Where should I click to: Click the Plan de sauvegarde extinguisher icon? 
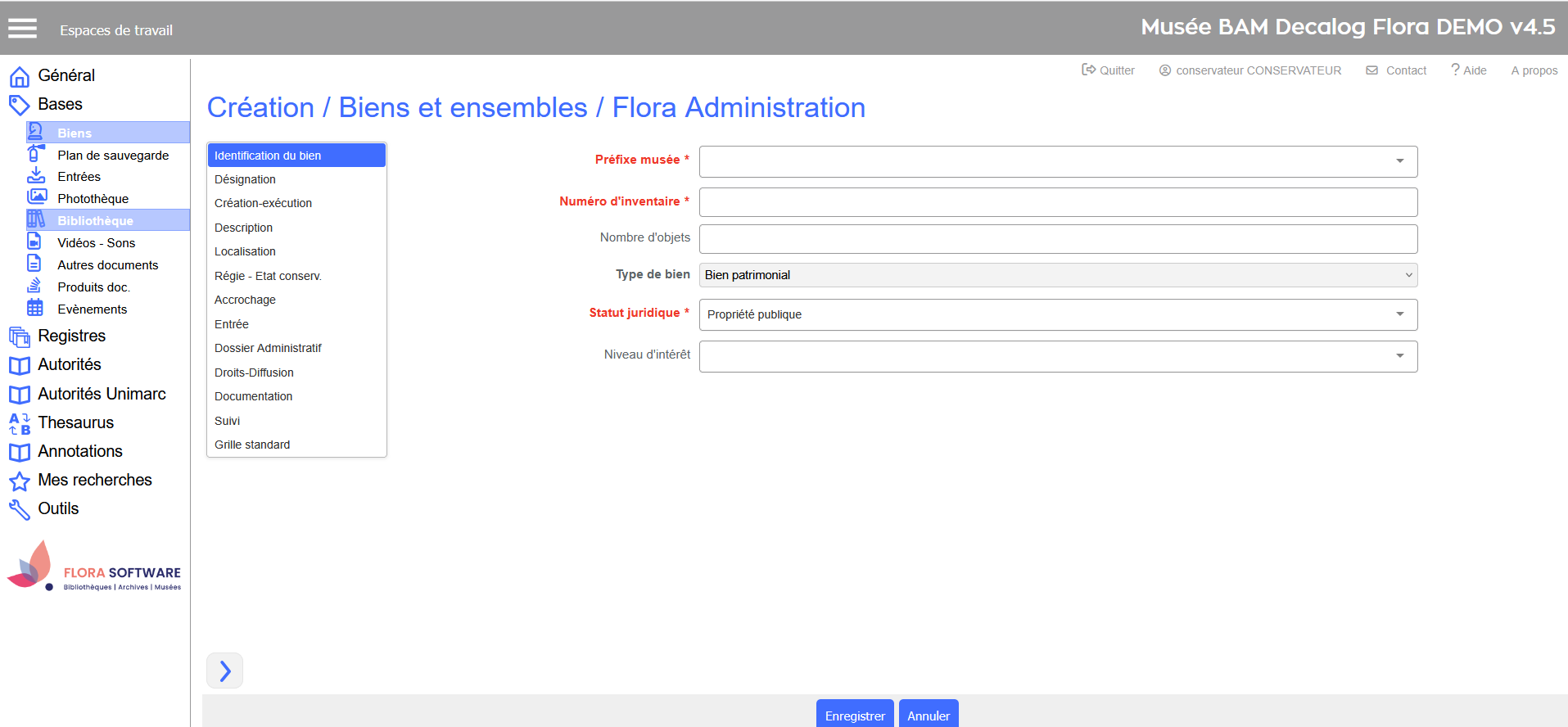(x=35, y=153)
